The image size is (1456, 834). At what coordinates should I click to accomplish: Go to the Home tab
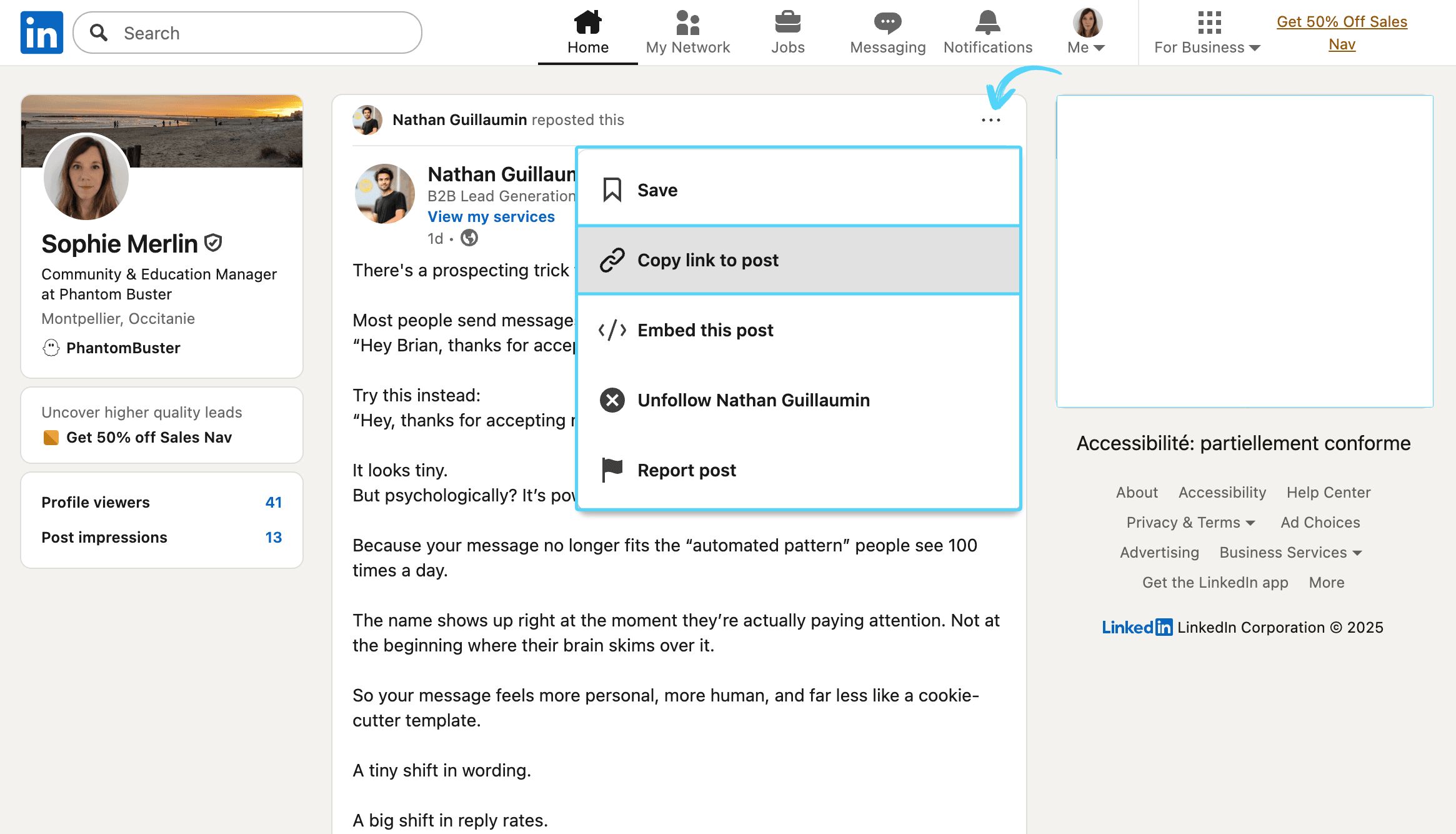(588, 33)
